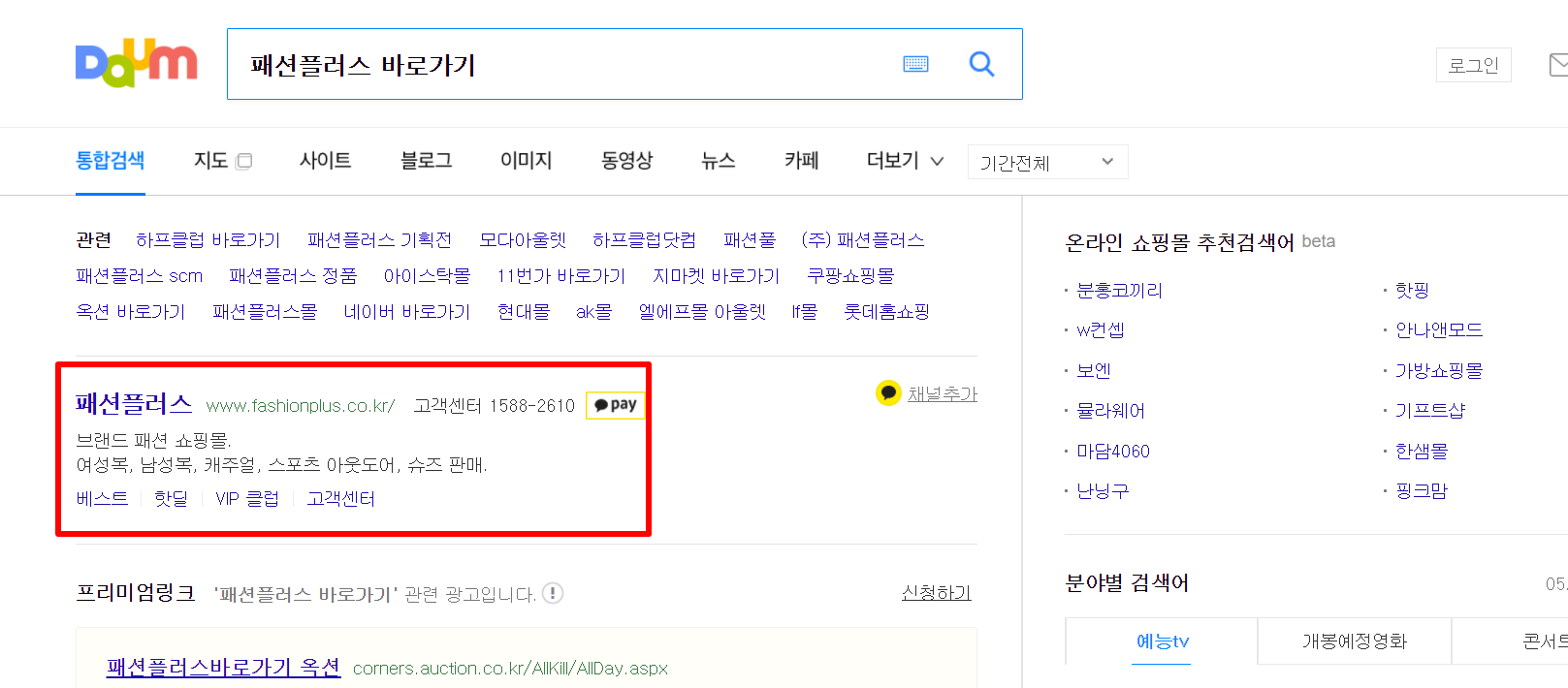Viewport: 1568px width, 688px height.
Task: Click the new-window icon next to 지도
Action: (x=244, y=161)
